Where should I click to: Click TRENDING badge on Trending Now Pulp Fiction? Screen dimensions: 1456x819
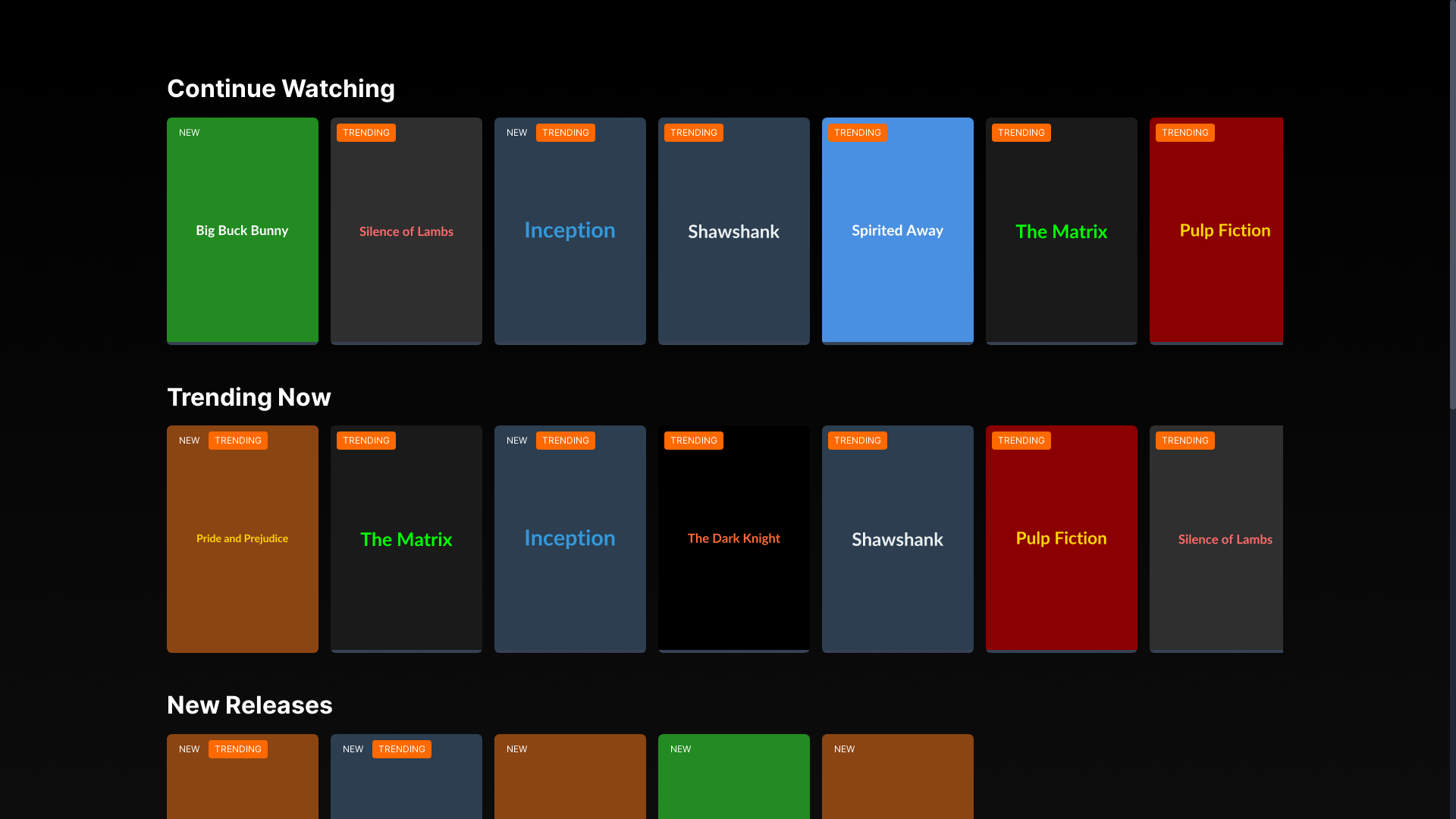coord(1021,441)
